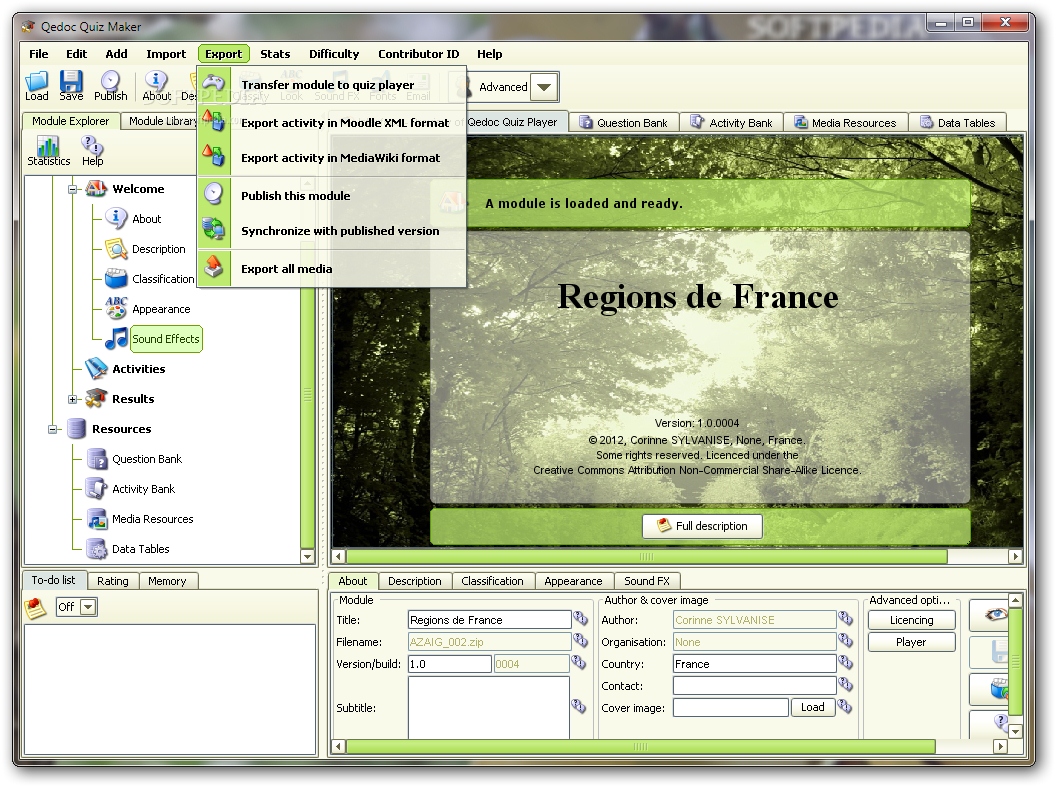The image size is (1056, 787).
Task: Open the Advanced mode dropdown arrow
Action: coord(544,87)
